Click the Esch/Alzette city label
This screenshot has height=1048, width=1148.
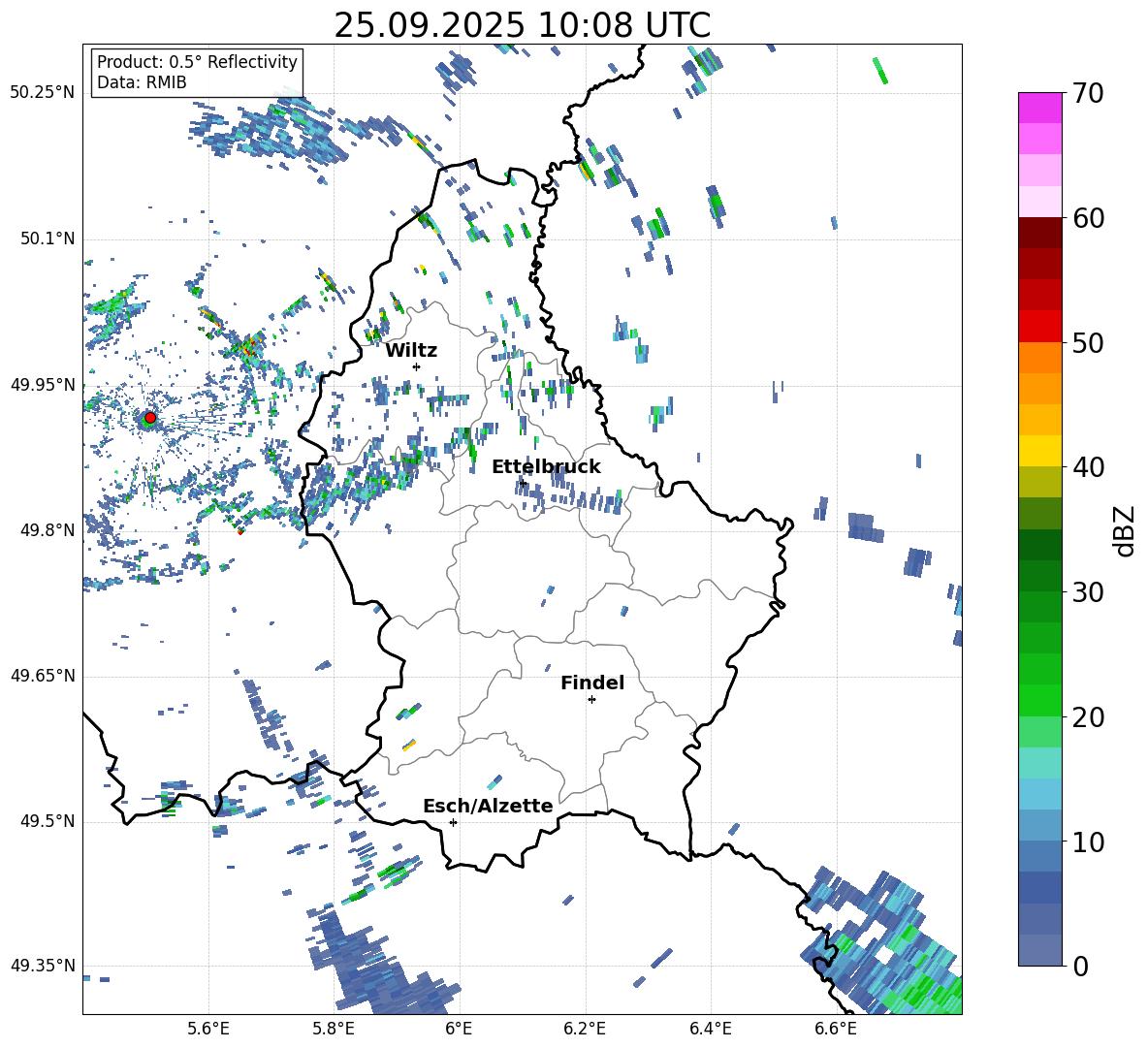tap(488, 806)
